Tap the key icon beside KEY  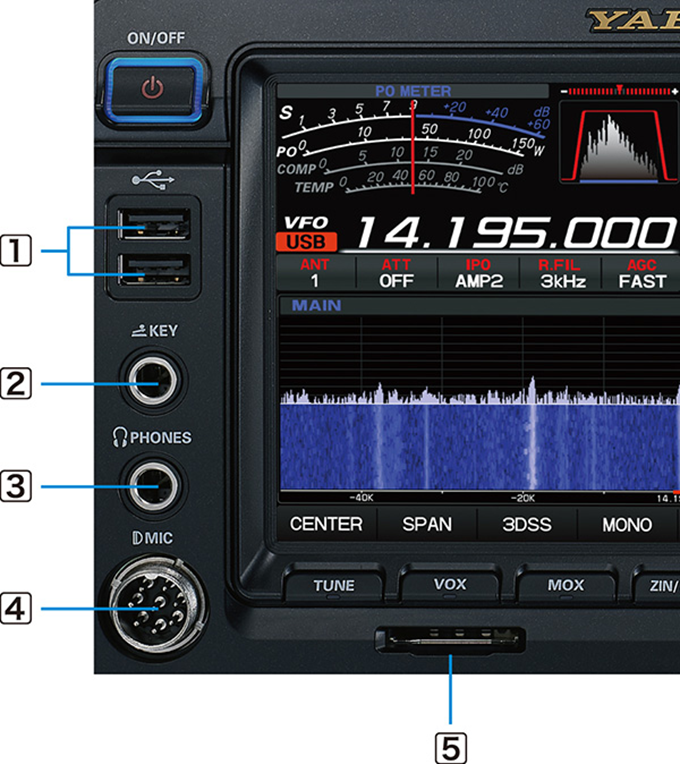pyautogui.click(x=139, y=331)
